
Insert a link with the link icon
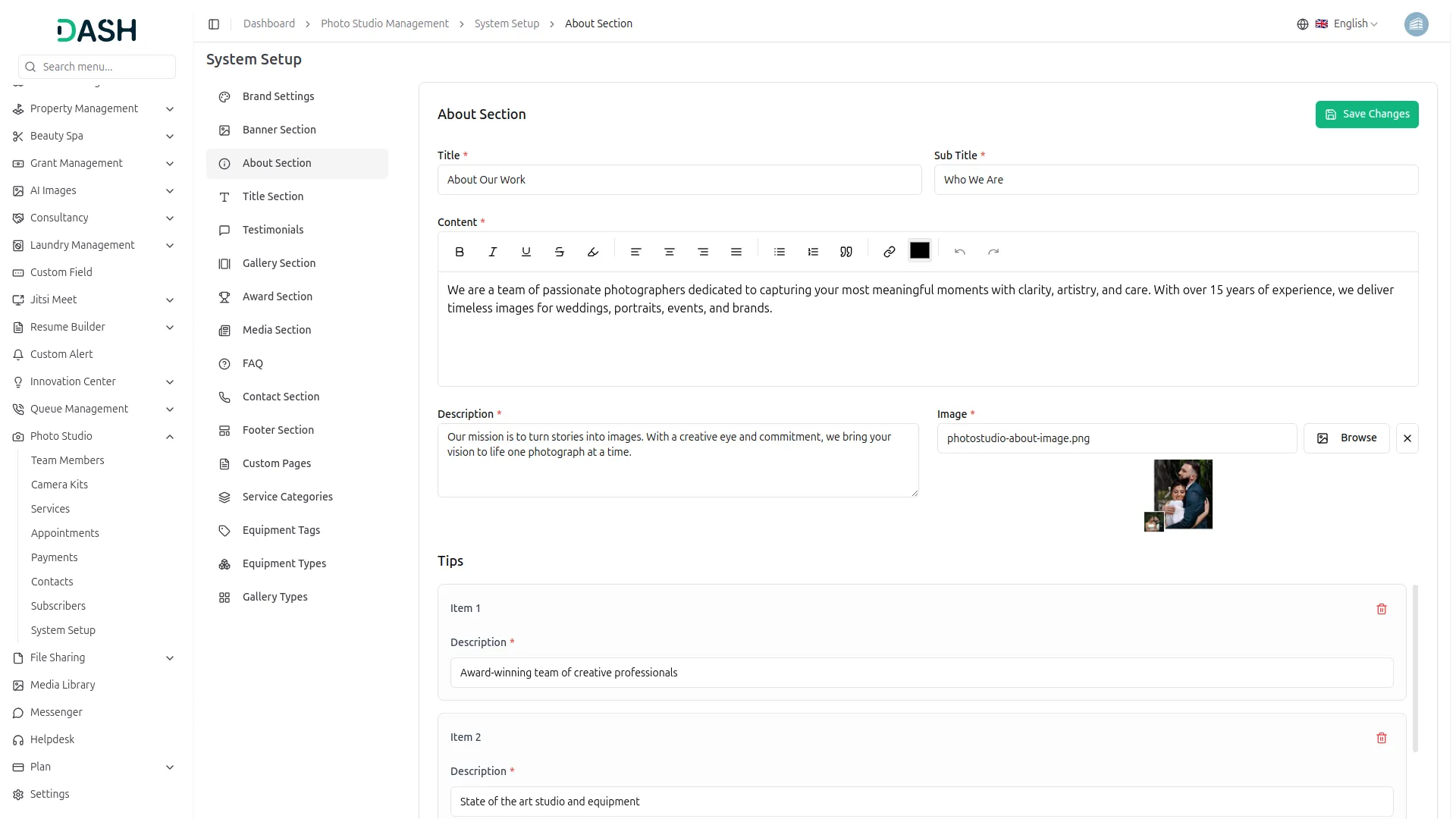[889, 252]
